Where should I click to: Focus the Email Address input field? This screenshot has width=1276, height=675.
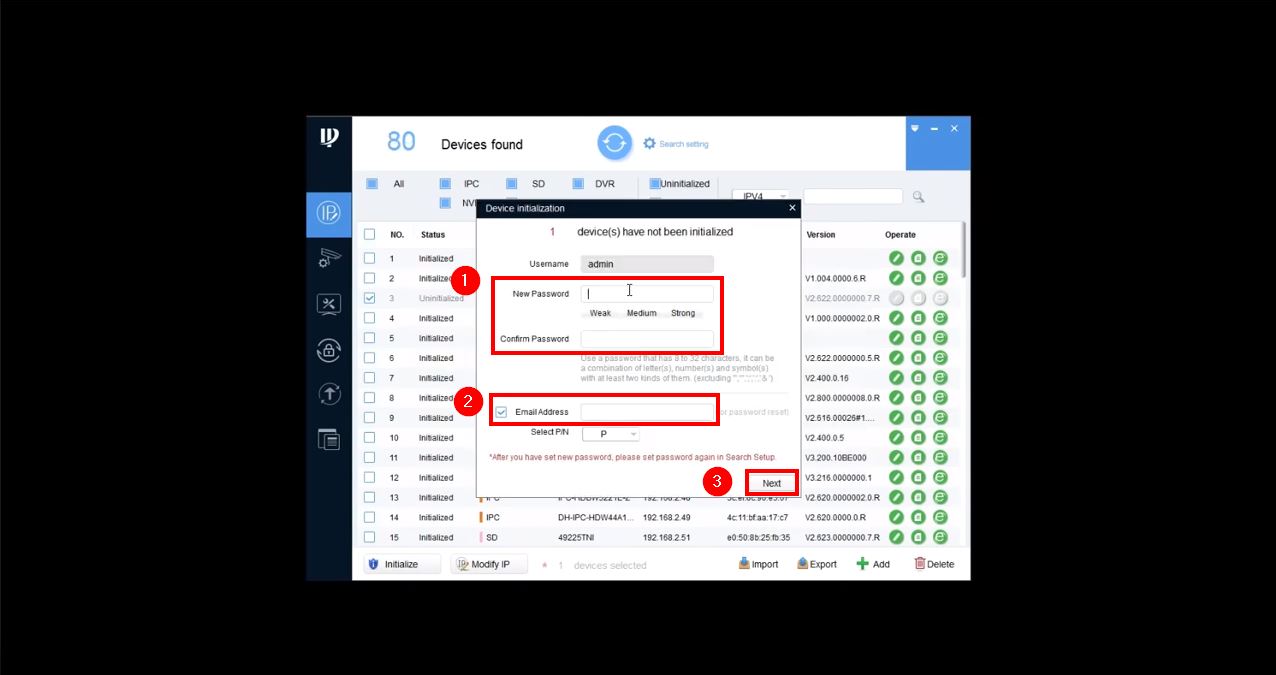(x=647, y=412)
